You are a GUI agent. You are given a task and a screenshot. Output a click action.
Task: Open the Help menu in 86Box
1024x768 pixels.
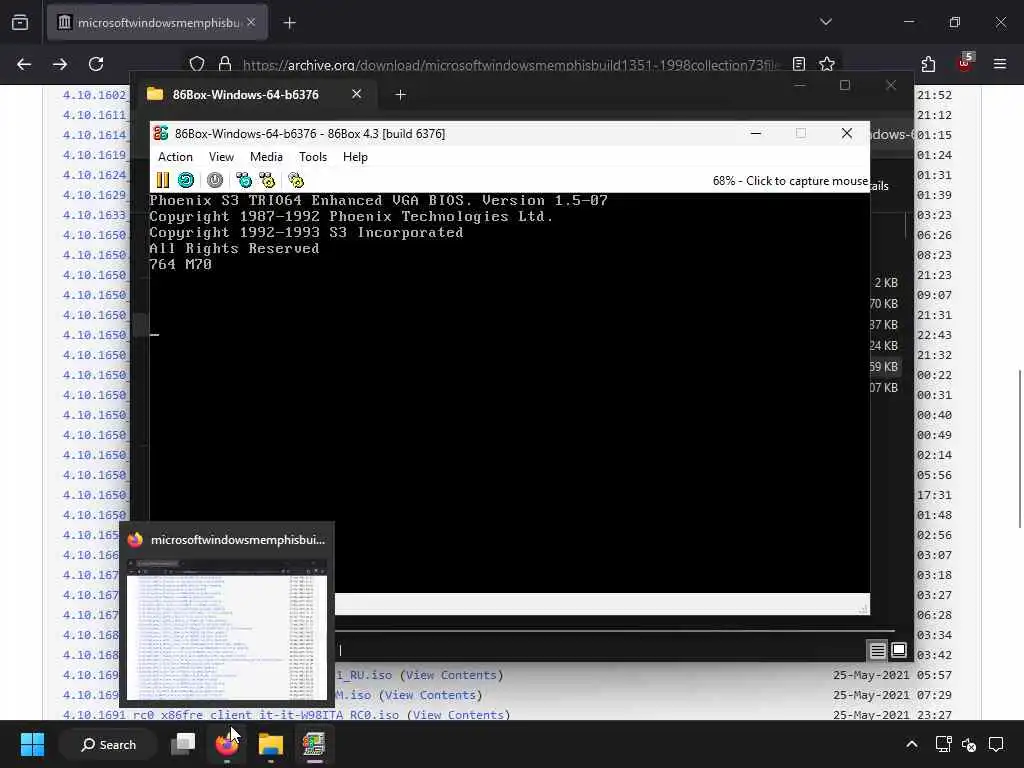(x=355, y=157)
